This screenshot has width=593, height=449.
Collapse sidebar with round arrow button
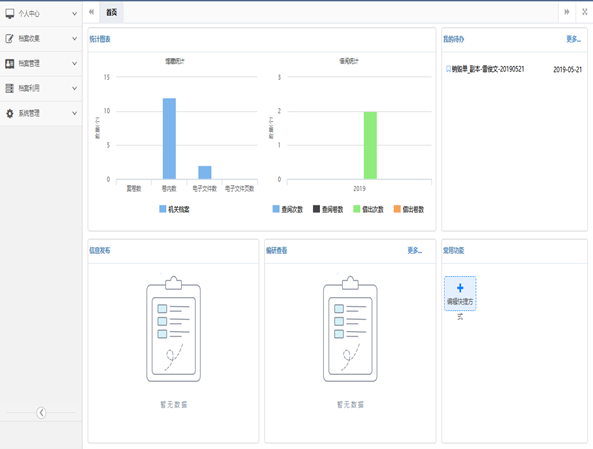coord(41,412)
